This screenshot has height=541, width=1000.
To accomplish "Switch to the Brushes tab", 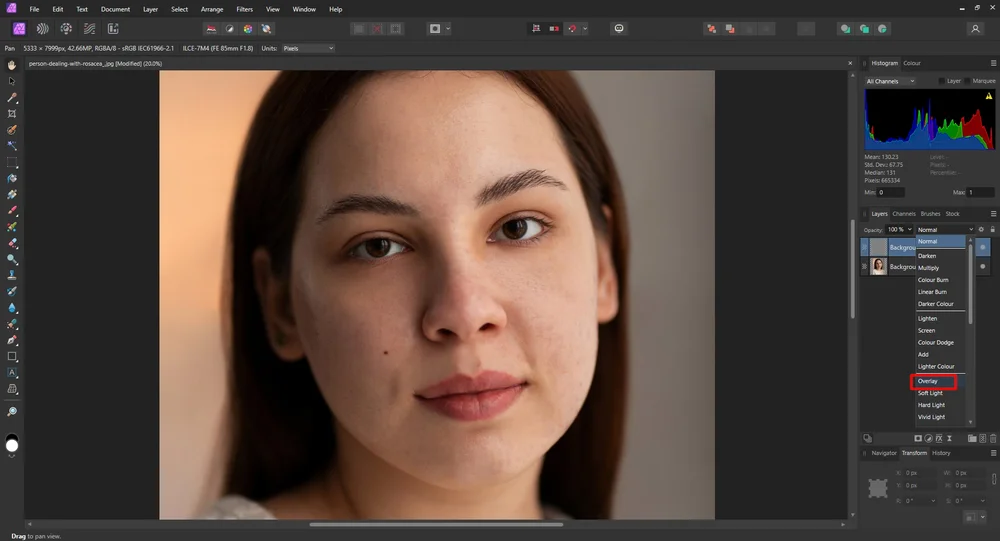I will click(x=930, y=214).
